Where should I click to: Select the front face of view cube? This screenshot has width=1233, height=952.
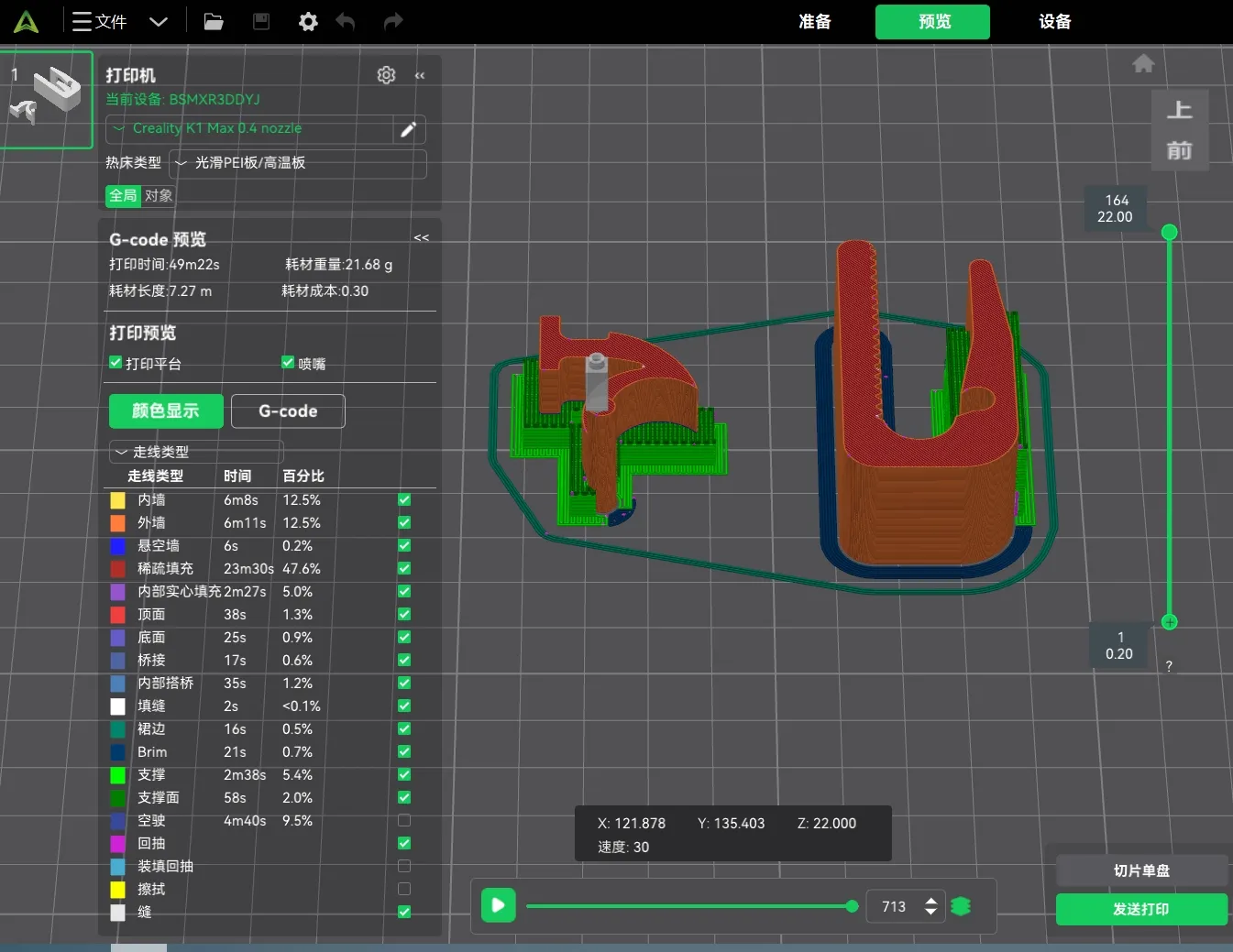pyautogui.click(x=1180, y=150)
